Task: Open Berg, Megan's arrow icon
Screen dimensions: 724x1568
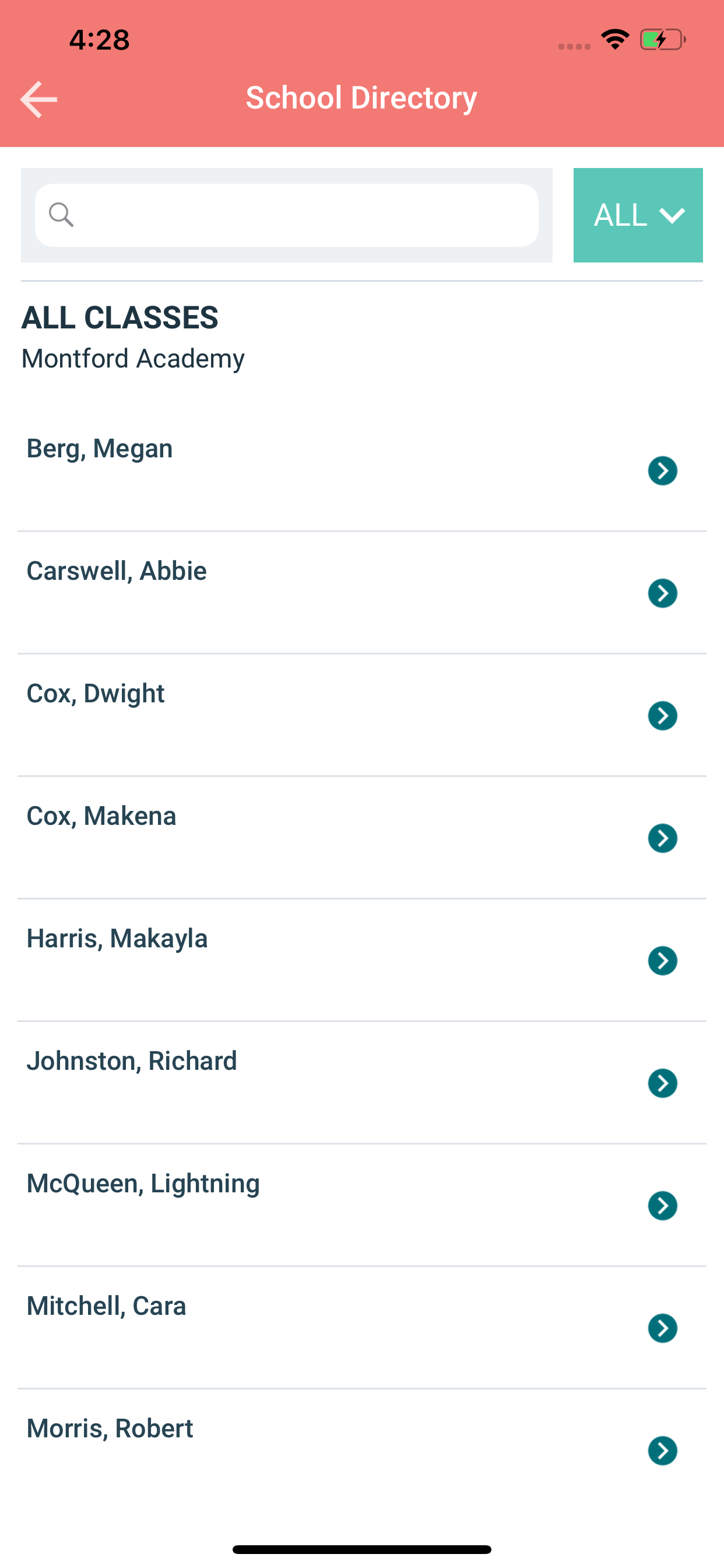Action: 663,471
